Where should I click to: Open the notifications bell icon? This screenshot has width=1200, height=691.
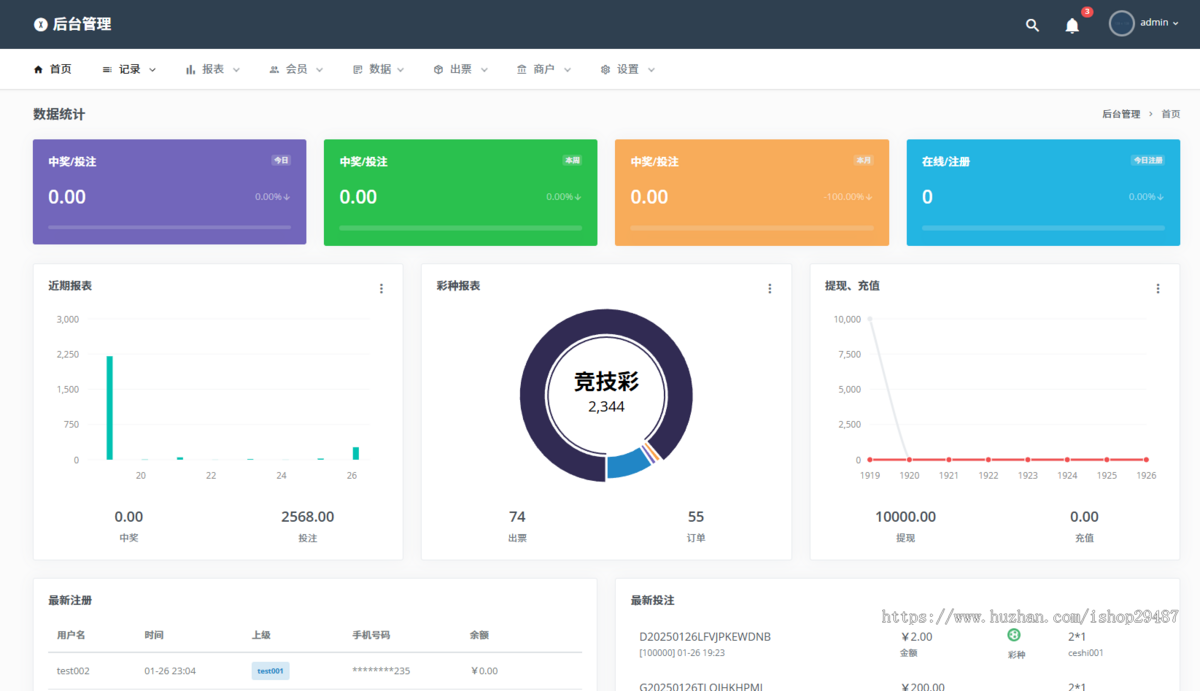[1072, 26]
